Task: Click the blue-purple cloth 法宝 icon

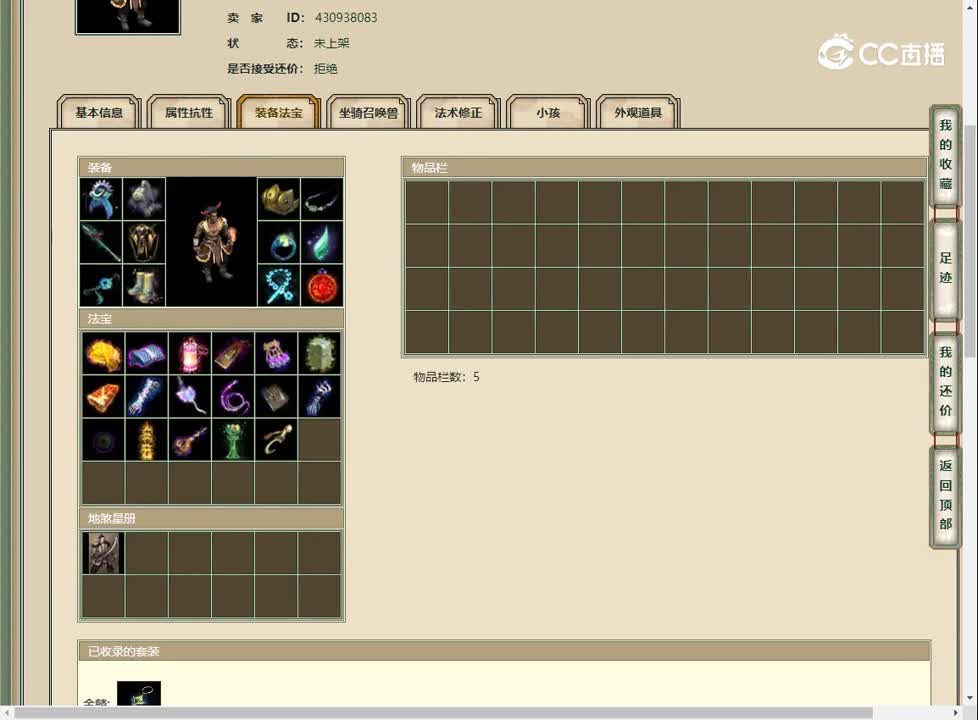Action: pyautogui.click(x=147, y=353)
